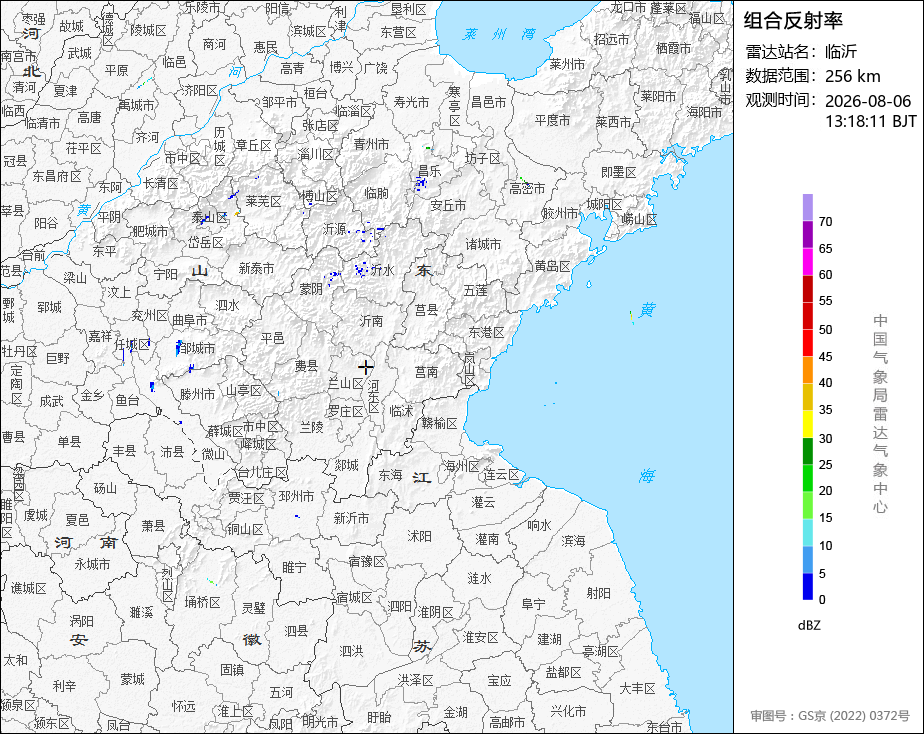Click the 埇桥区 label

click(202, 602)
